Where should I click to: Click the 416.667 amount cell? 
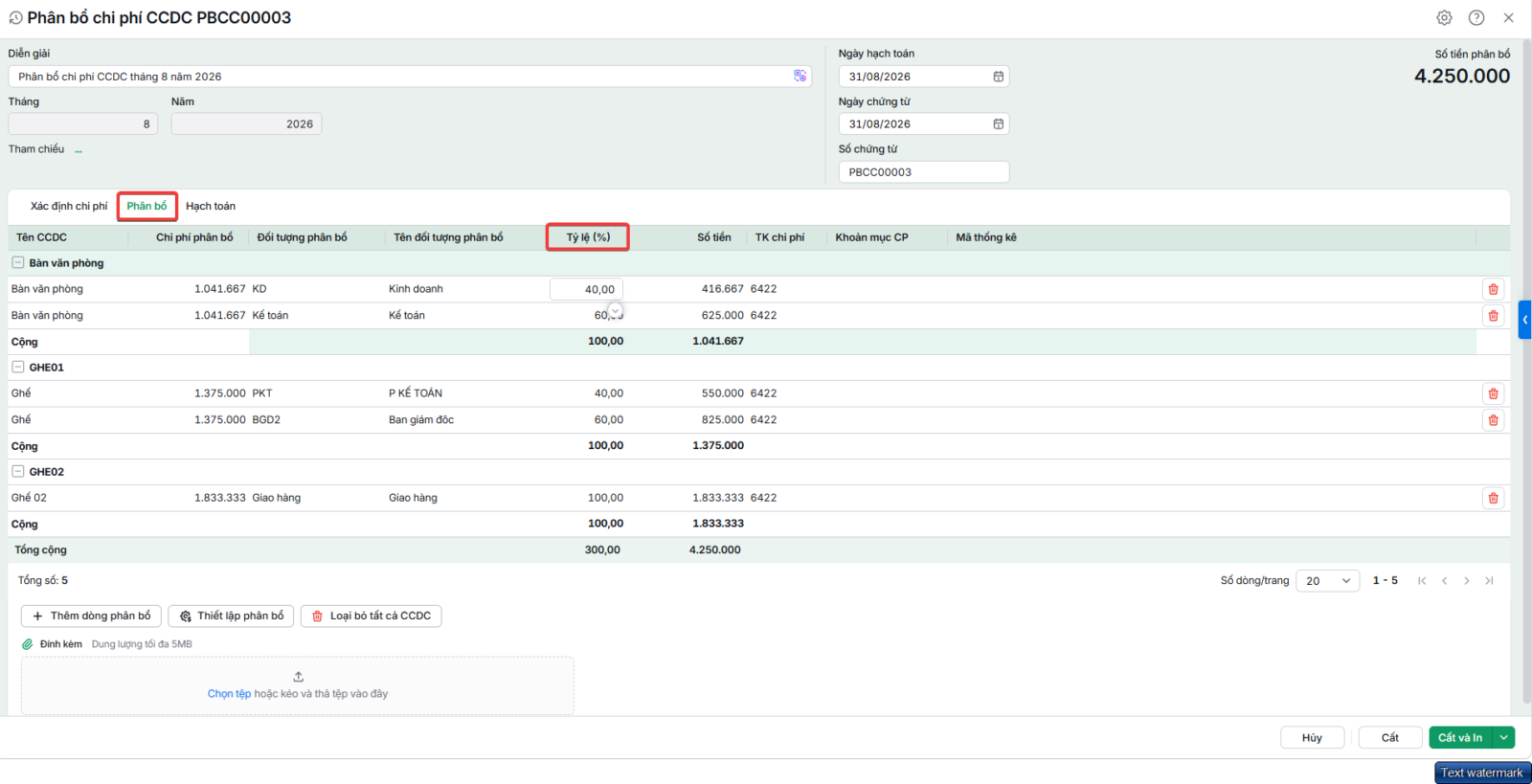coord(723,289)
